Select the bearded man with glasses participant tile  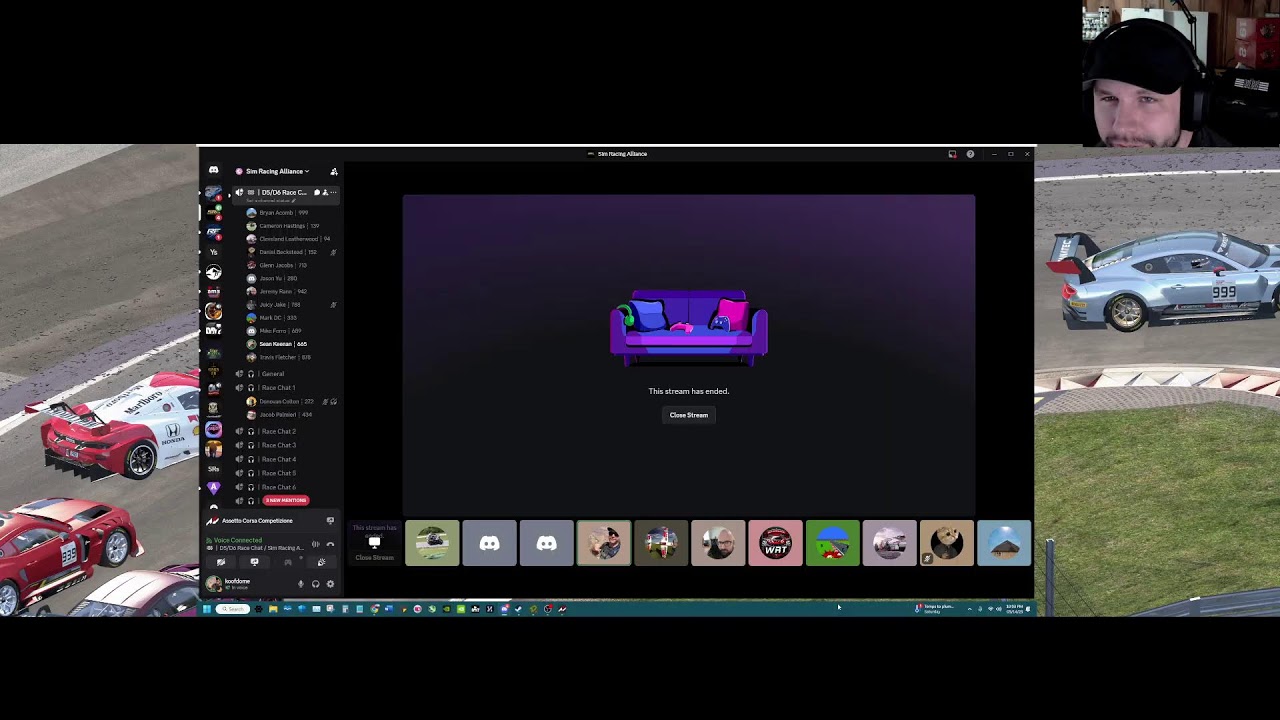(x=718, y=543)
